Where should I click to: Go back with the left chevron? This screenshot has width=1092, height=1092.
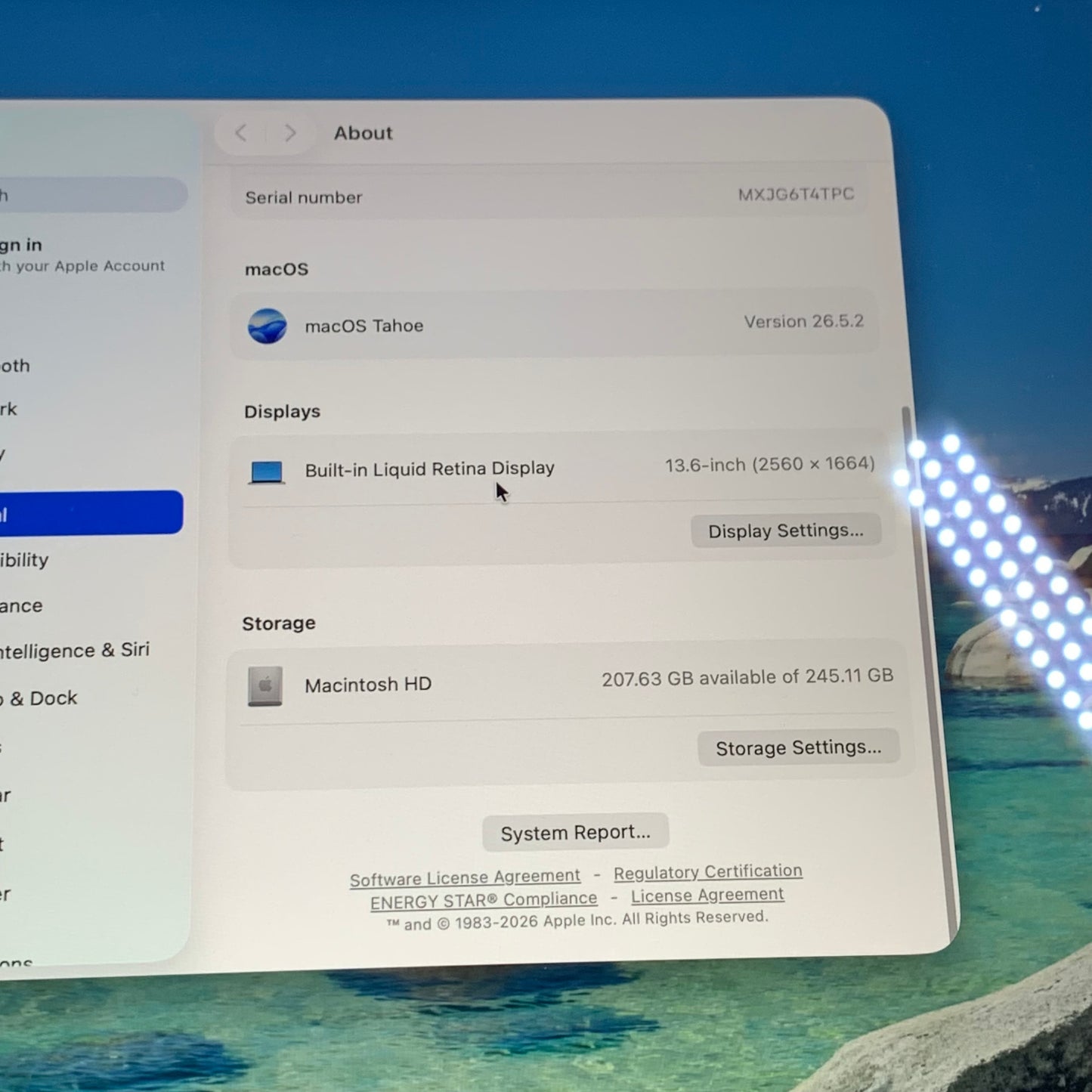[241, 133]
